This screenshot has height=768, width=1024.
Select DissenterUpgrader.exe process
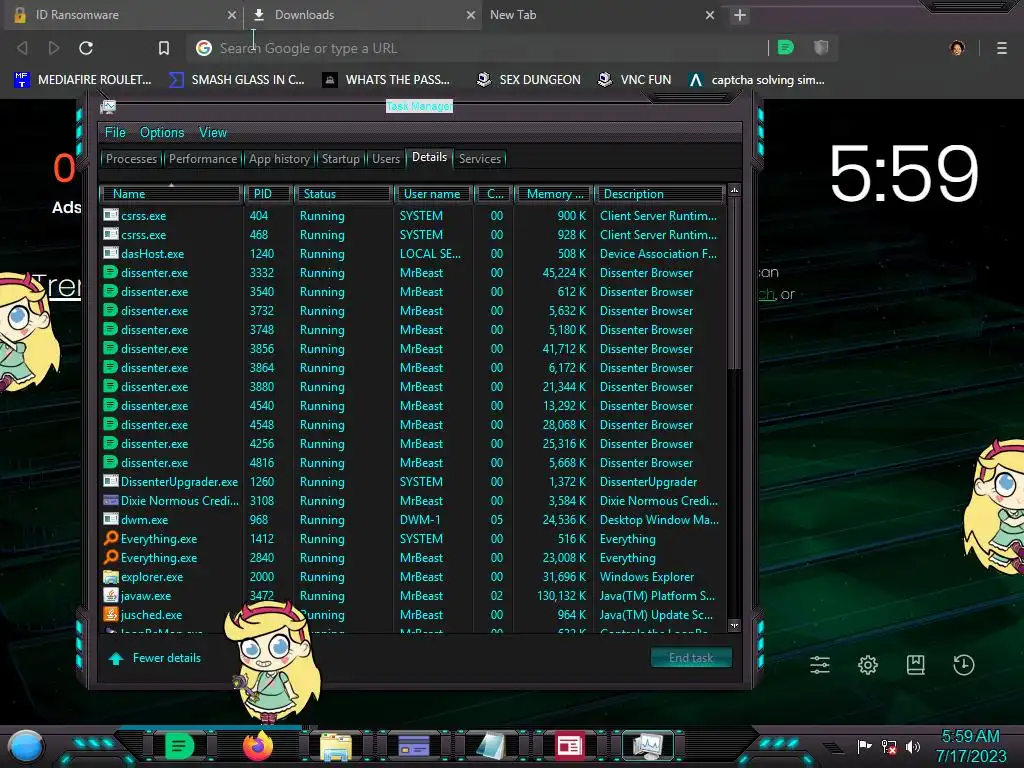click(413, 481)
